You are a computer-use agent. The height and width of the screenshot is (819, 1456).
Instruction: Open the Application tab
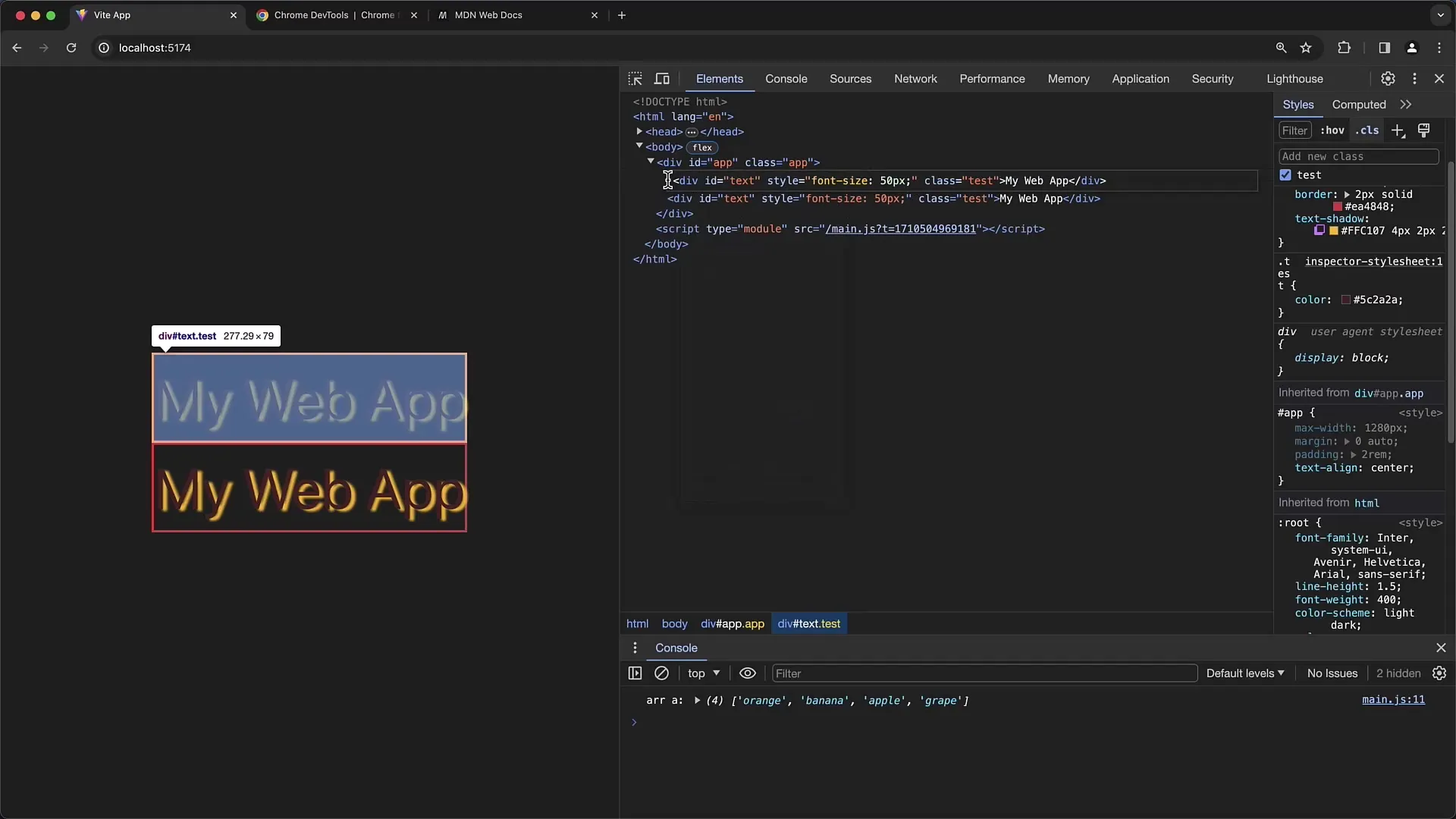click(1141, 79)
